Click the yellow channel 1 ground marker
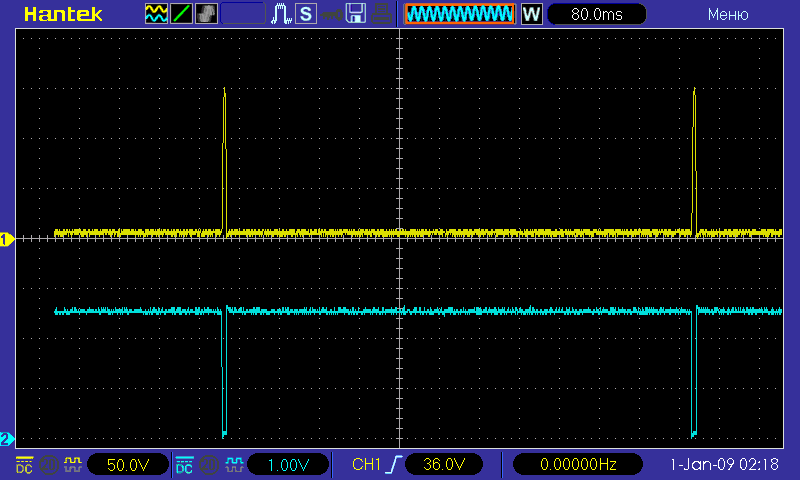 pyautogui.click(x=7, y=239)
